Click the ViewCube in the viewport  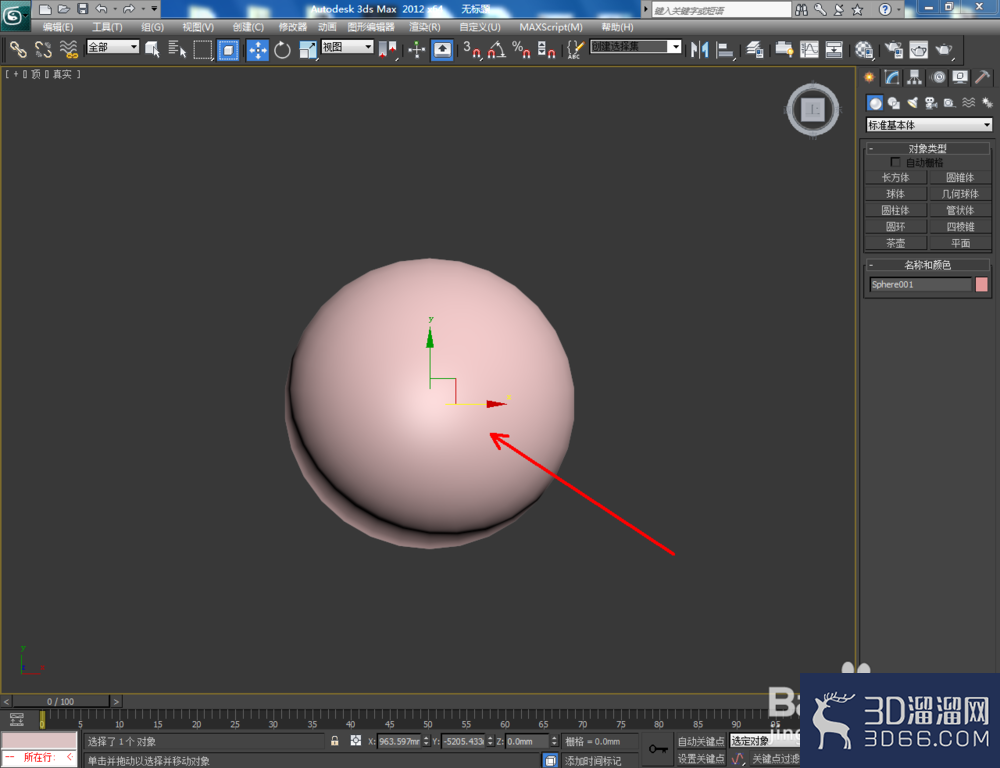pyautogui.click(x=813, y=110)
